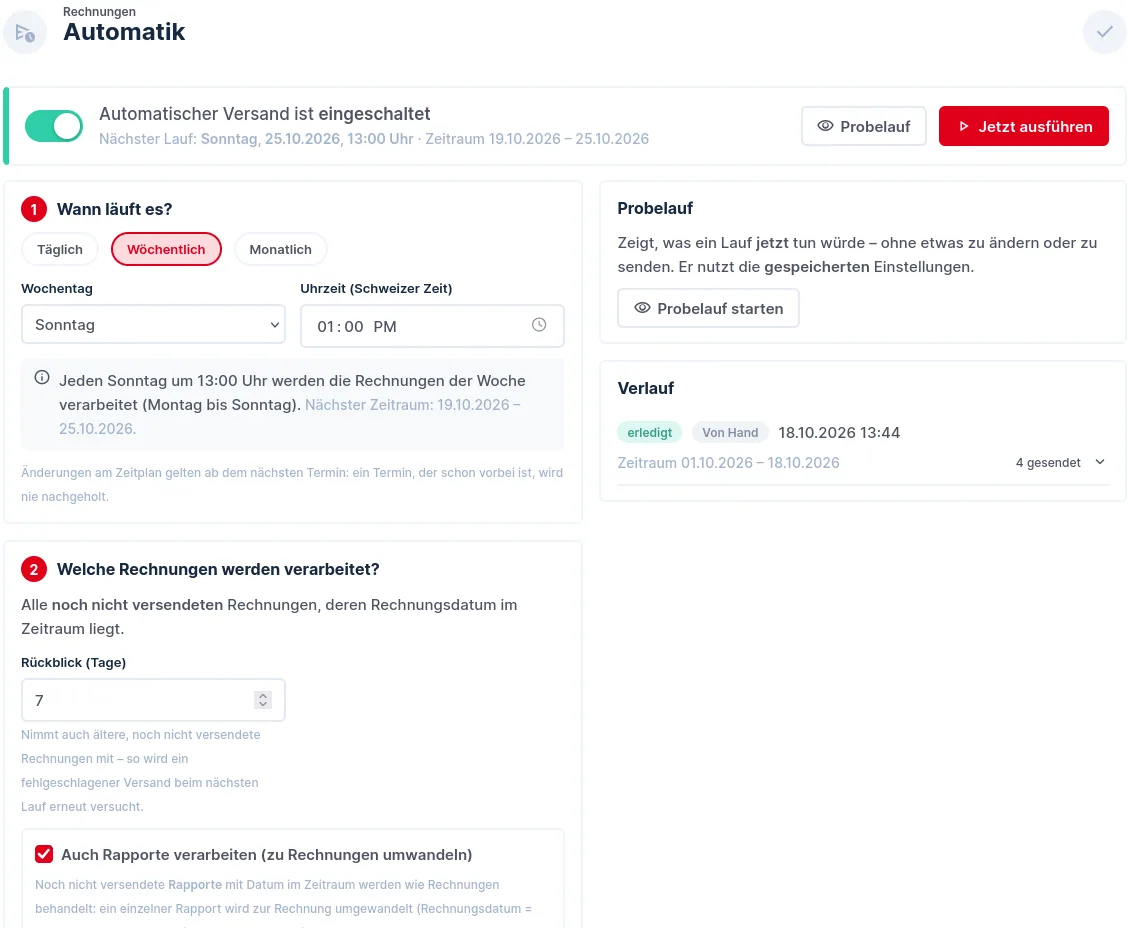This screenshot has width=1128, height=928.
Task: Select the Wöchentlich schedule option
Action: click(x=166, y=250)
